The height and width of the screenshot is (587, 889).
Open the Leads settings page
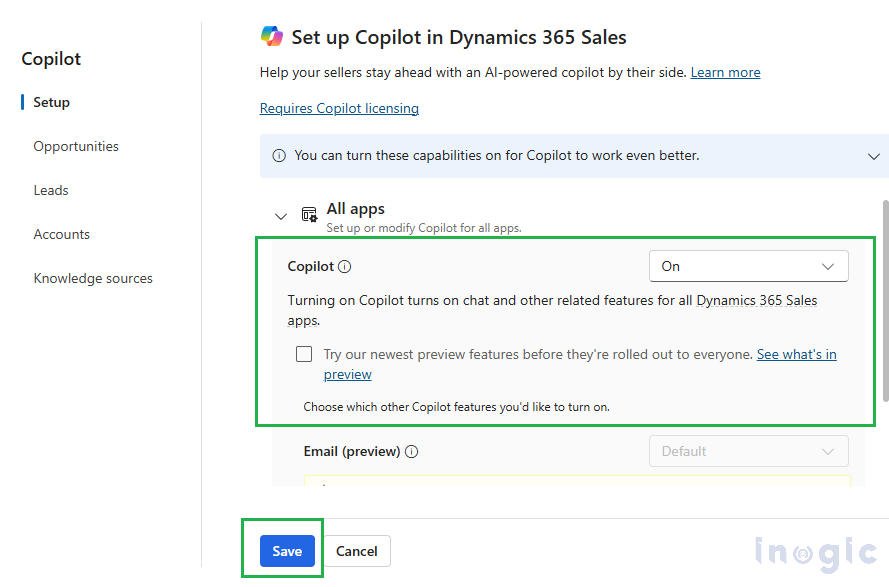[51, 190]
